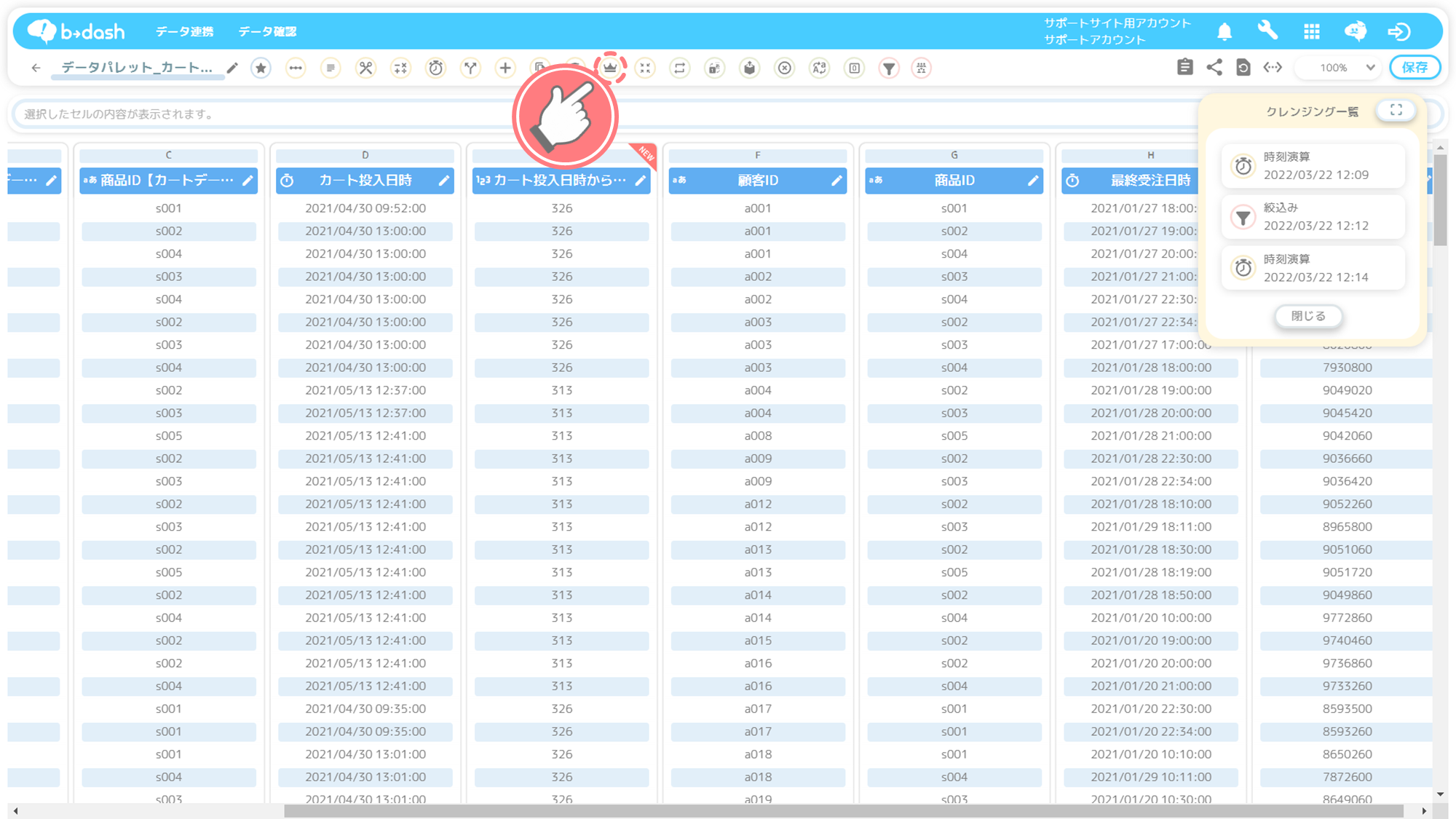1456x819 pixels.
Task: Edit the カート投入日時 column header pencil
Action: click(x=444, y=181)
